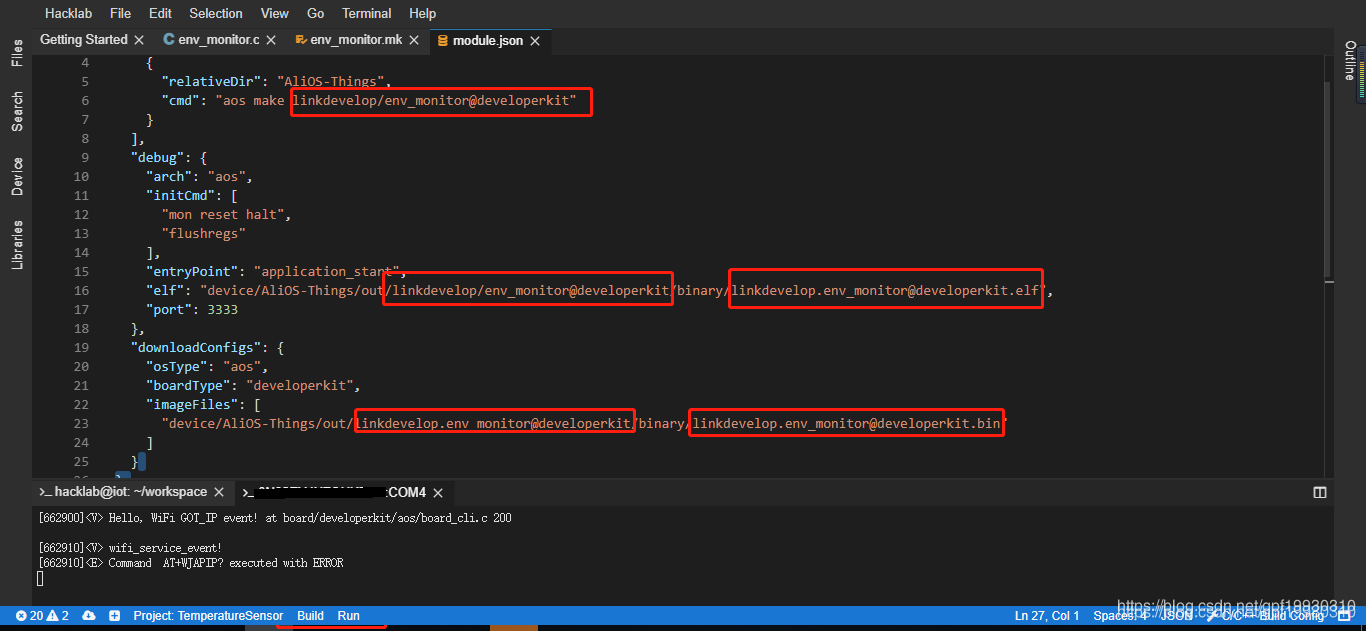Close the module.json tab

535,41
